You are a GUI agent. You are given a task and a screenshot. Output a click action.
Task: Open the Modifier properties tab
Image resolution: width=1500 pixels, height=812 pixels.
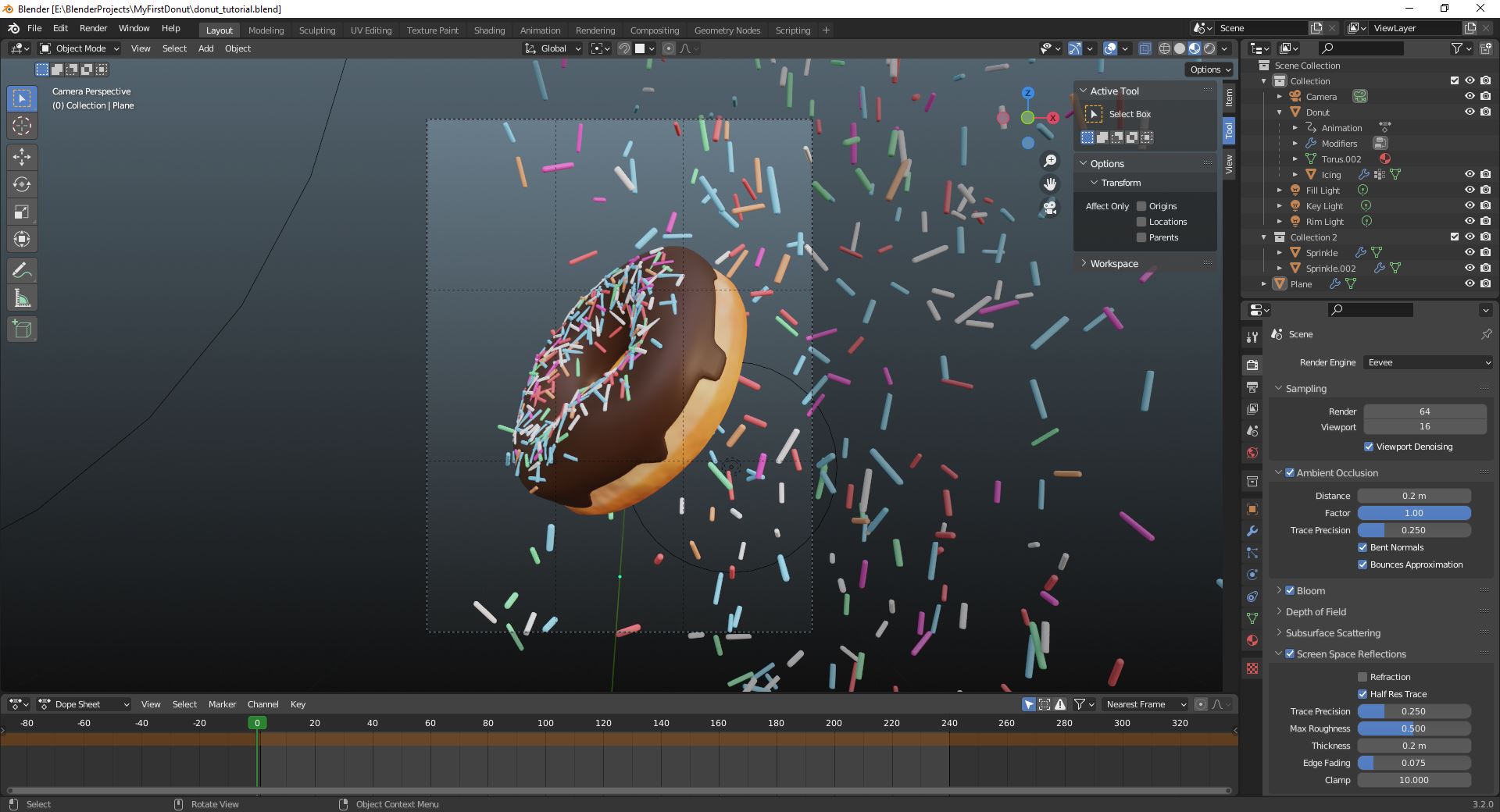click(x=1252, y=531)
